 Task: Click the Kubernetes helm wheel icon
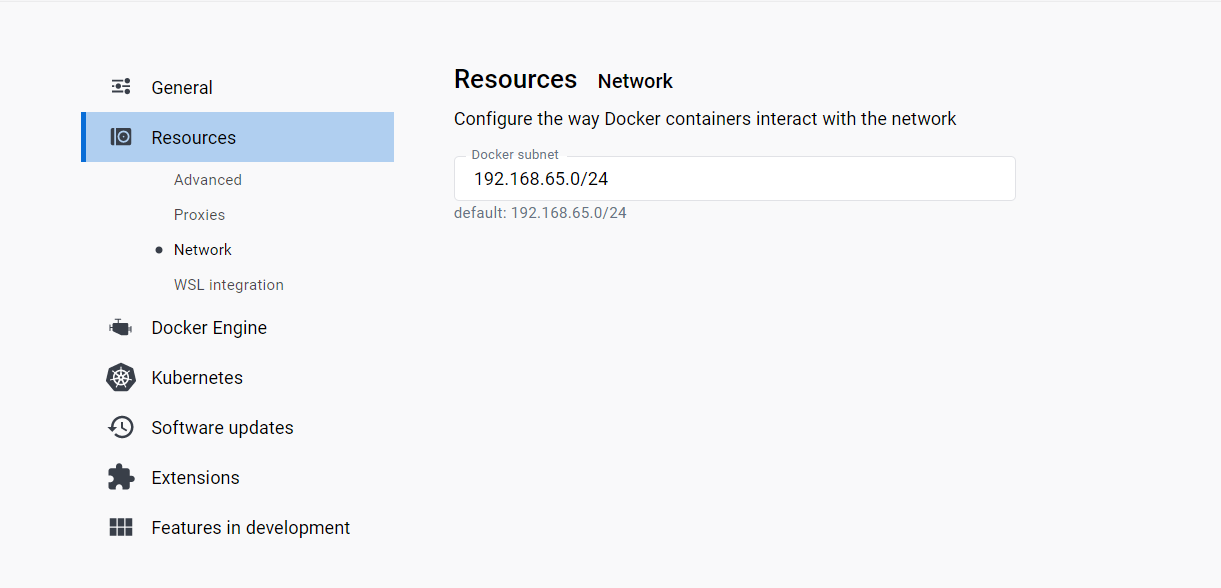pos(121,377)
